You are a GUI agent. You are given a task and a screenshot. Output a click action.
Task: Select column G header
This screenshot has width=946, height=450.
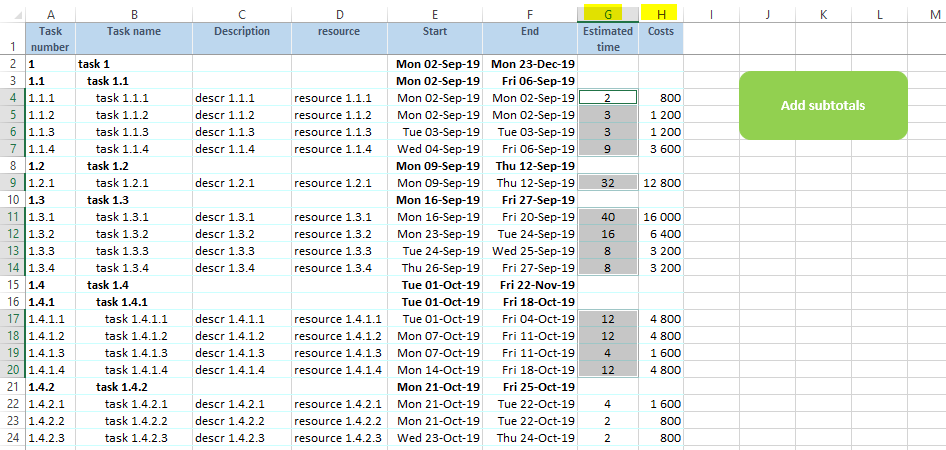tap(608, 14)
